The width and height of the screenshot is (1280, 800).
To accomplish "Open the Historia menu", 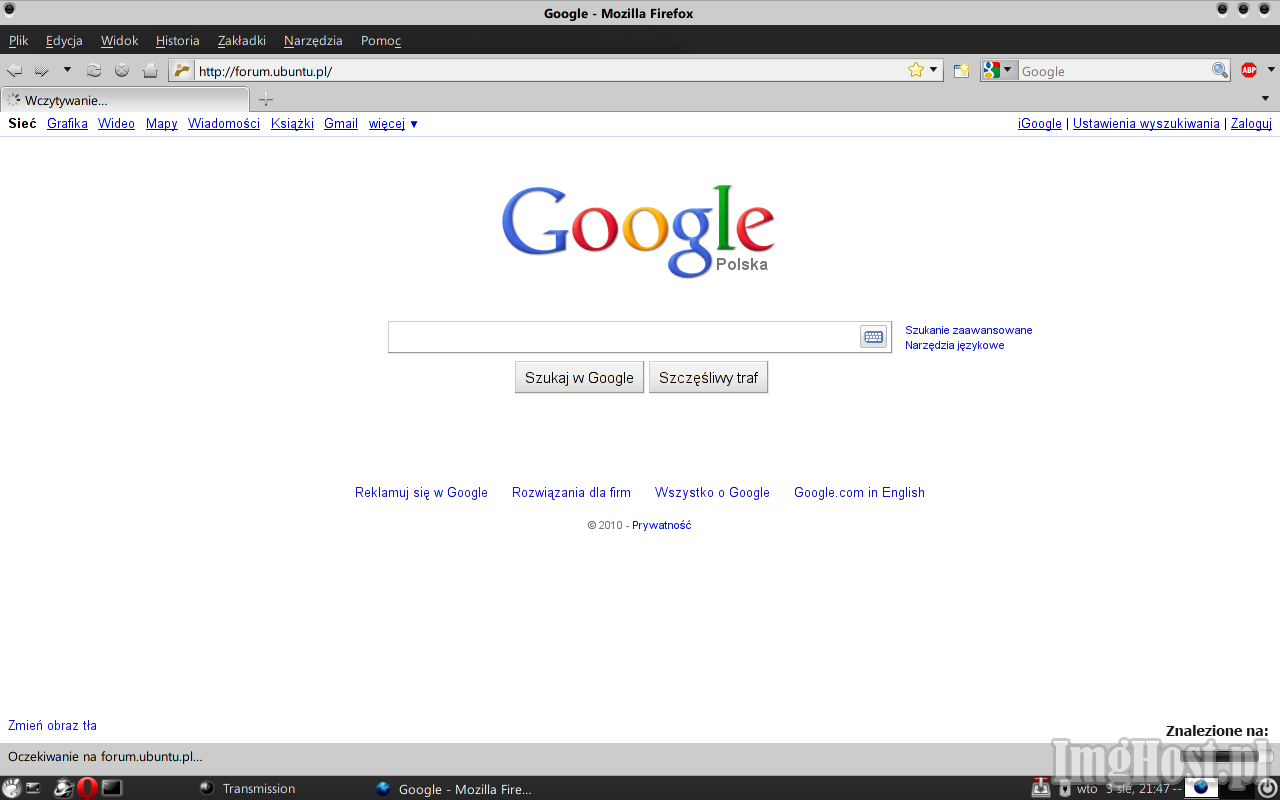I will [178, 41].
